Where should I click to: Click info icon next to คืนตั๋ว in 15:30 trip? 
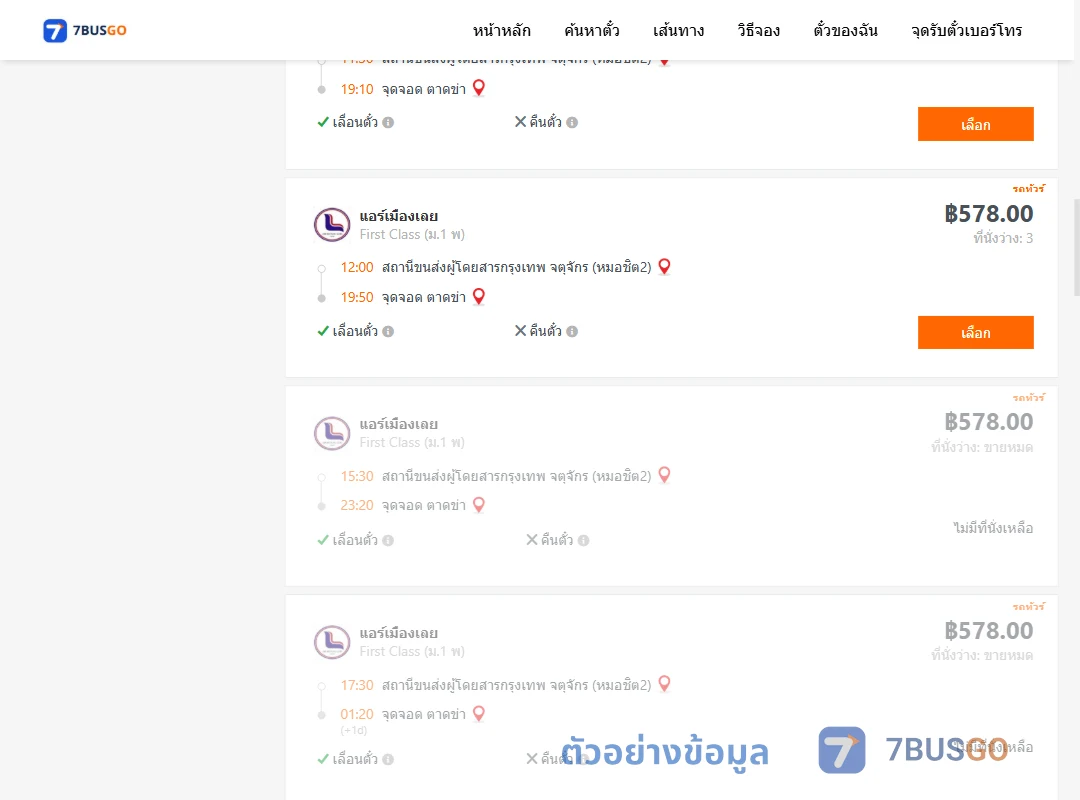[583, 540]
